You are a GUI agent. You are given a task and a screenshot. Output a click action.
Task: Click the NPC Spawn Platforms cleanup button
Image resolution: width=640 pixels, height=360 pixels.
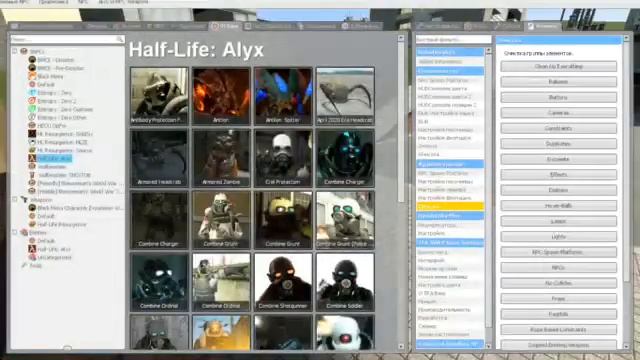point(558,252)
